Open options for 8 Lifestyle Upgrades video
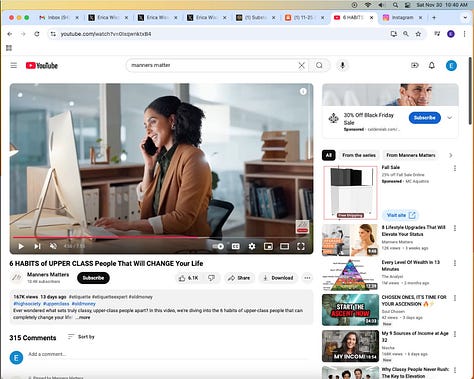474x379 pixels. click(455, 228)
